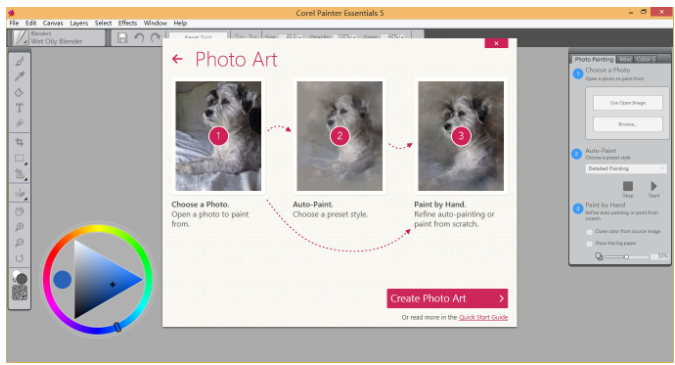Viewport: 675px width, 365px height.
Task: Select the Grabber hand tool
Action: coord(19,212)
